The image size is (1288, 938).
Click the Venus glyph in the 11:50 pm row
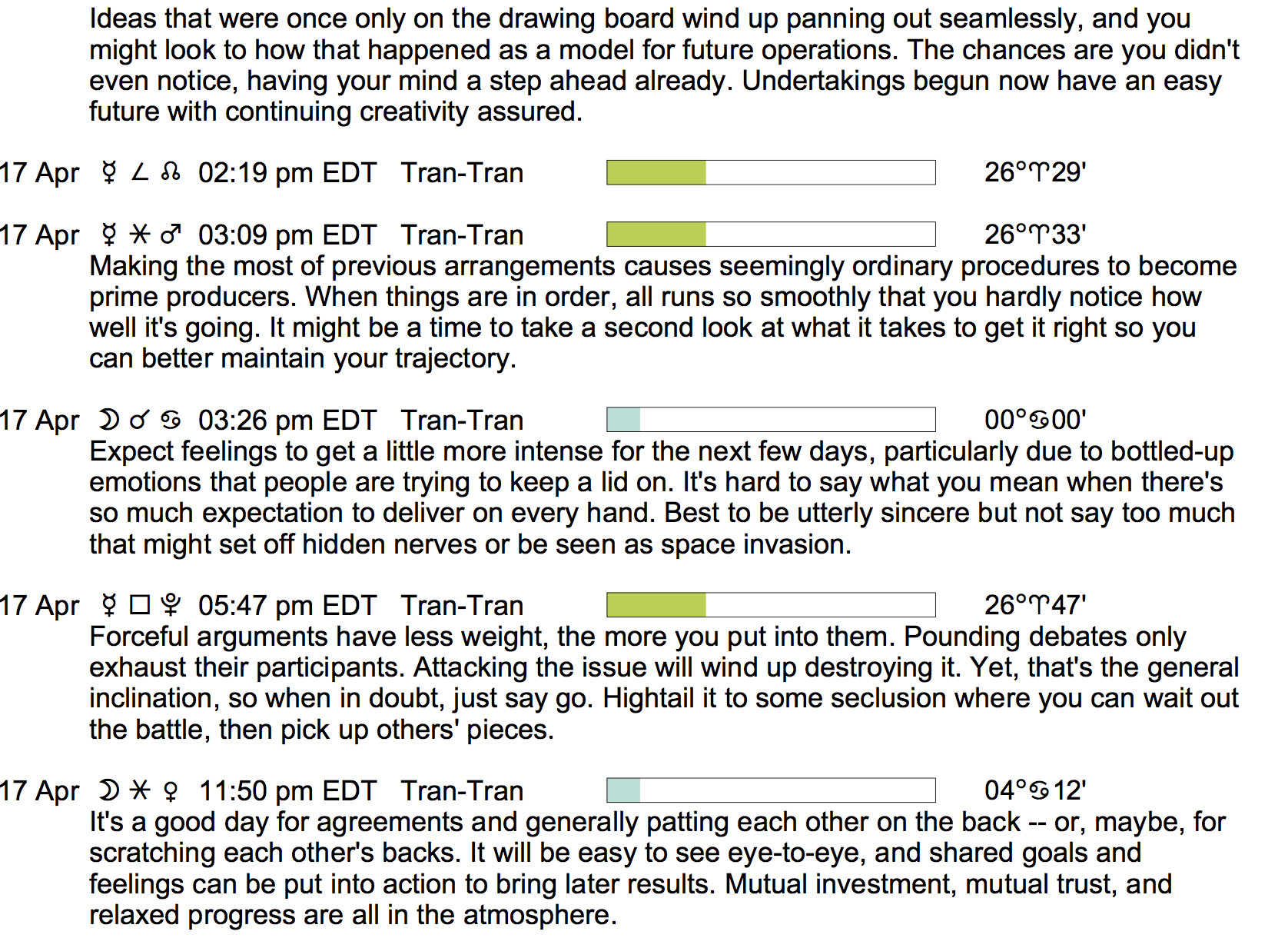(171, 791)
